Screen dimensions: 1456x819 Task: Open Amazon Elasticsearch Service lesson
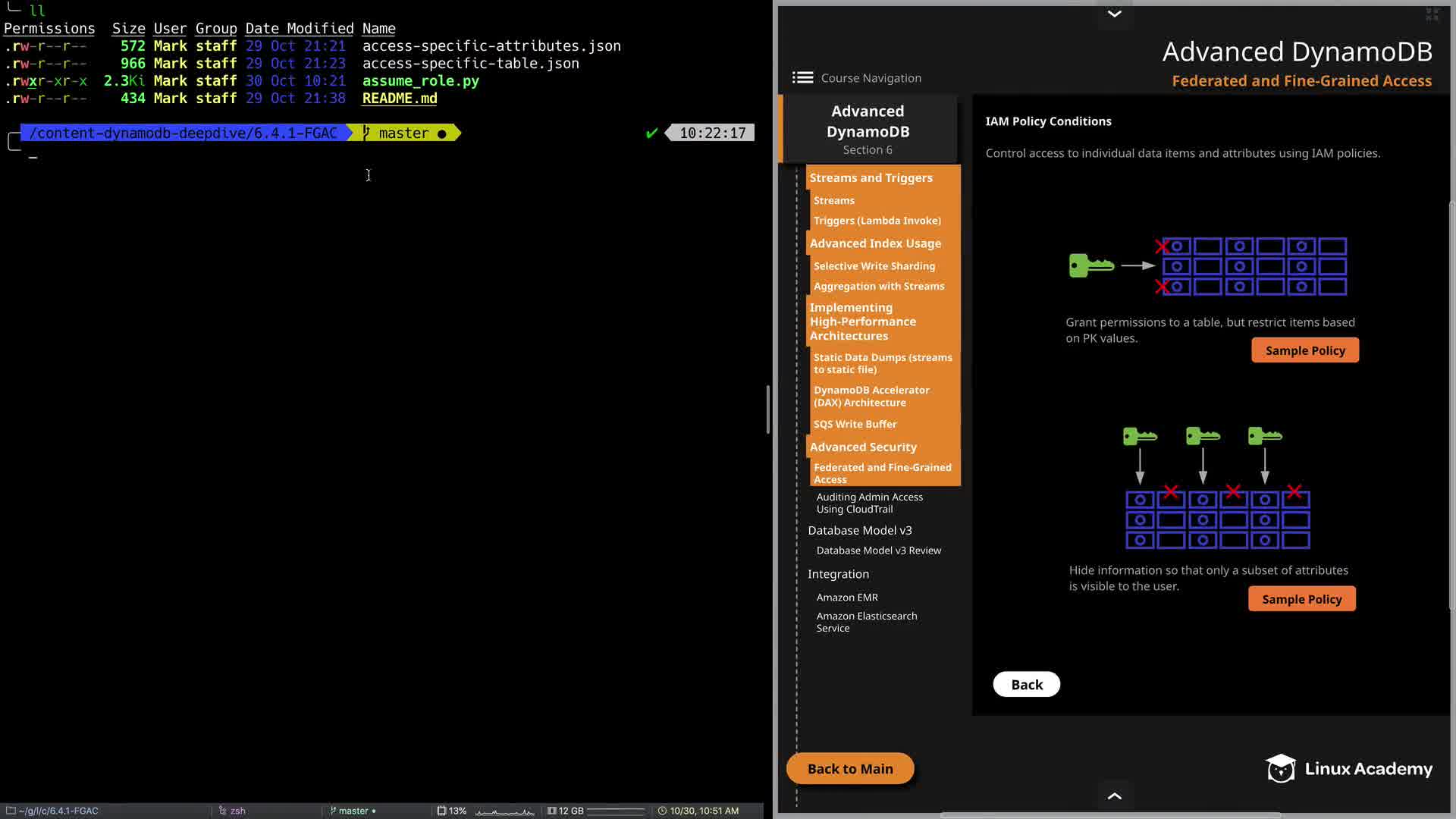[866, 622]
